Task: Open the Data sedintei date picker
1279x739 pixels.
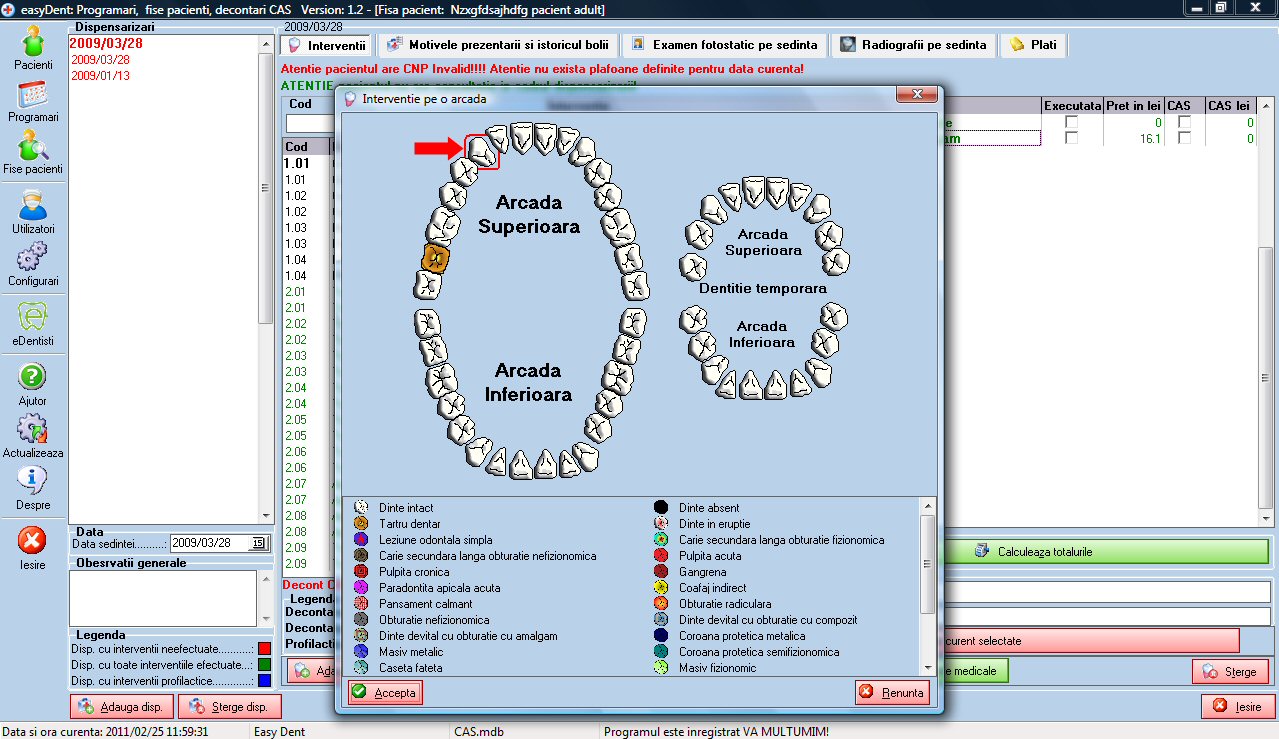Action: coord(257,543)
